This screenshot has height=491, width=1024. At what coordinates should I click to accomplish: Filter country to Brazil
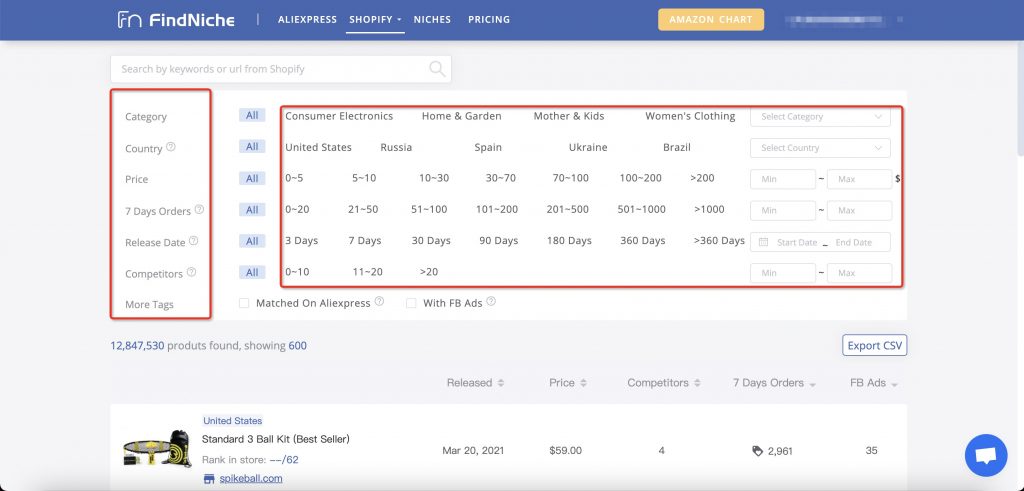coord(677,148)
